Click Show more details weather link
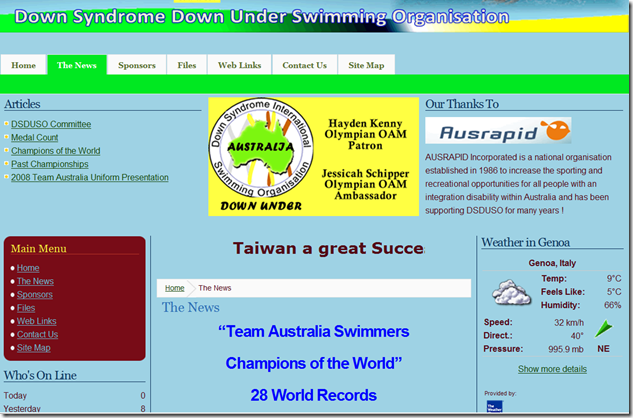Viewport: 633px width, 418px height. click(x=552, y=369)
